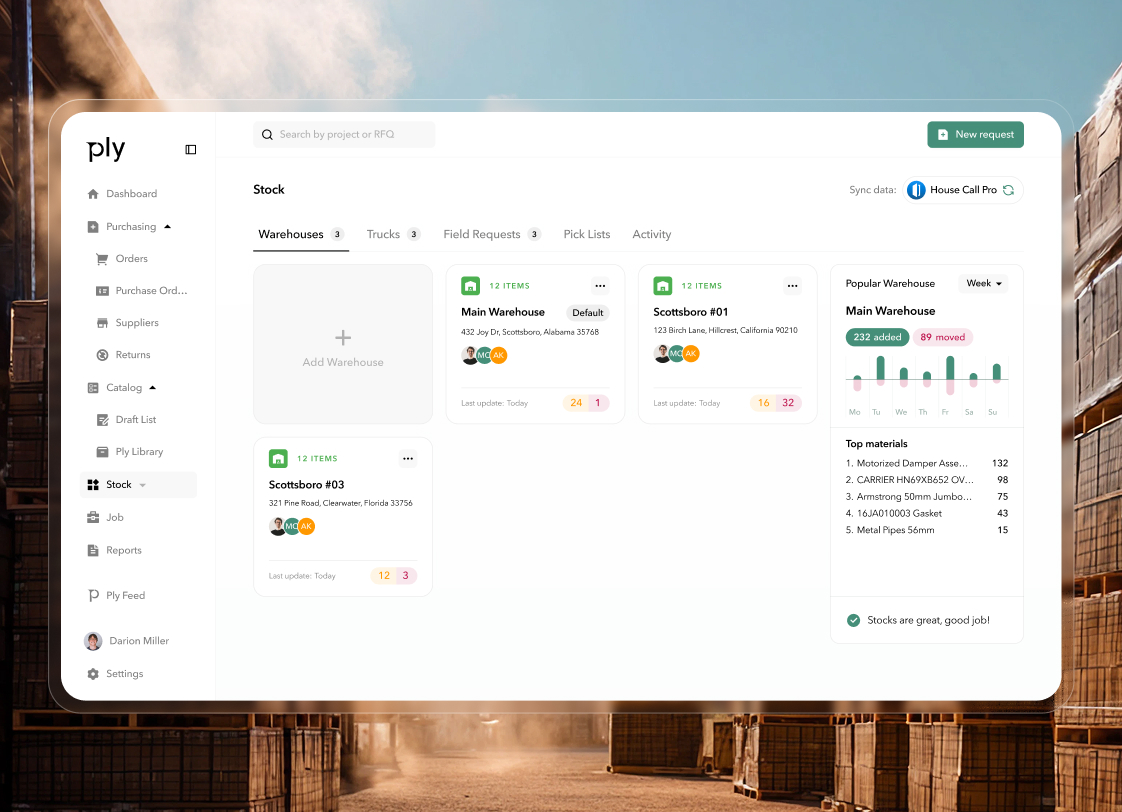Click the search magnifier icon
Screen dimensions: 1122x812
(267, 134)
